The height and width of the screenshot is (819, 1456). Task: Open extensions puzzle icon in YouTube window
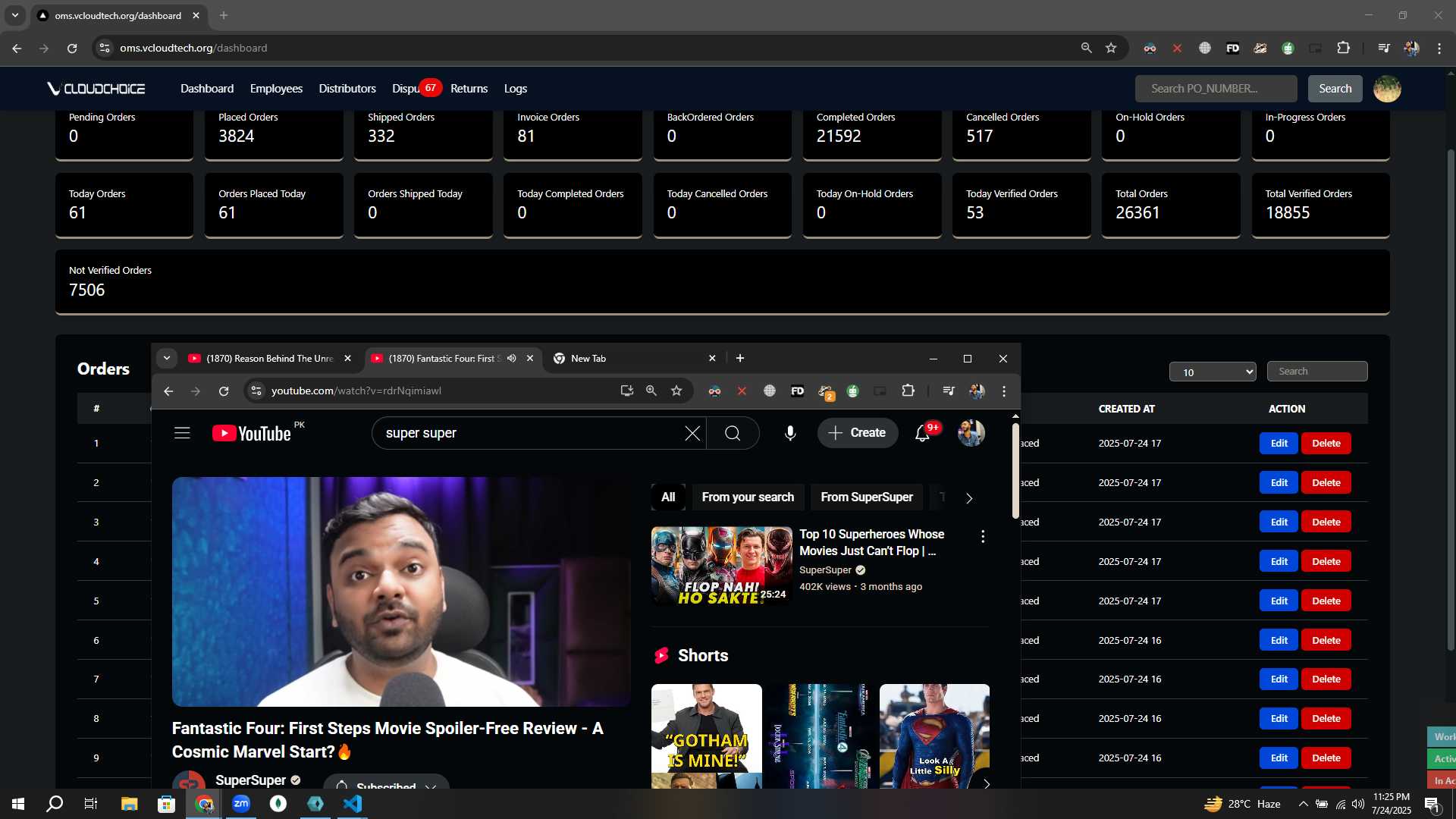pyautogui.click(x=908, y=391)
